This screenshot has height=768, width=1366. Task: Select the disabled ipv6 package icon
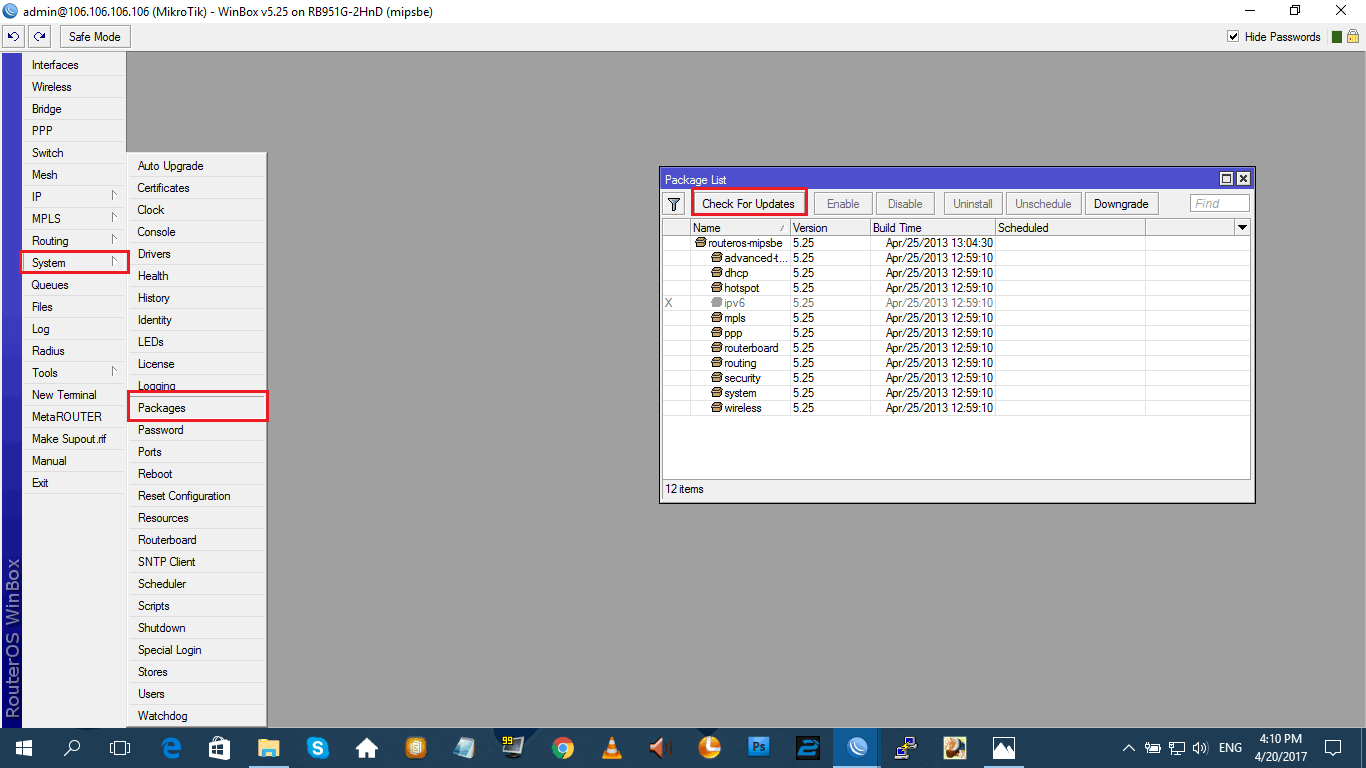coord(716,303)
